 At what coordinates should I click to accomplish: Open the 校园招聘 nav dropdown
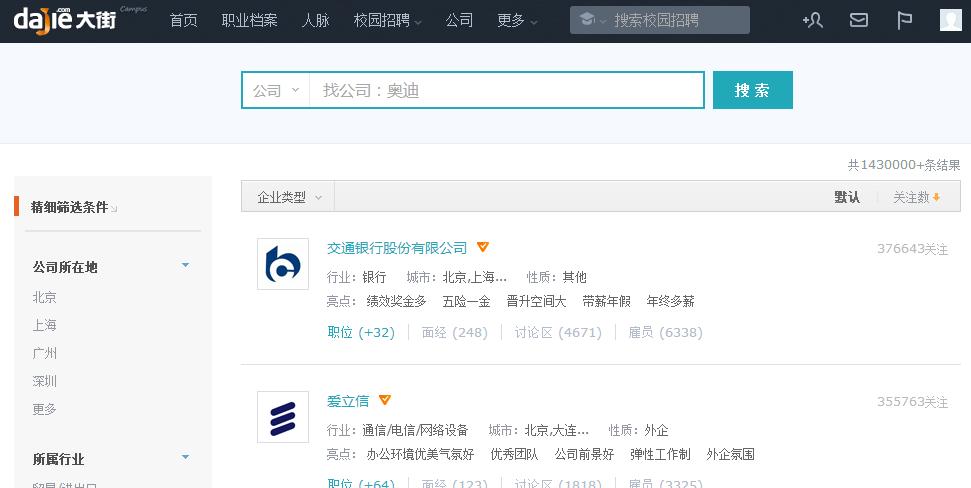coord(387,20)
